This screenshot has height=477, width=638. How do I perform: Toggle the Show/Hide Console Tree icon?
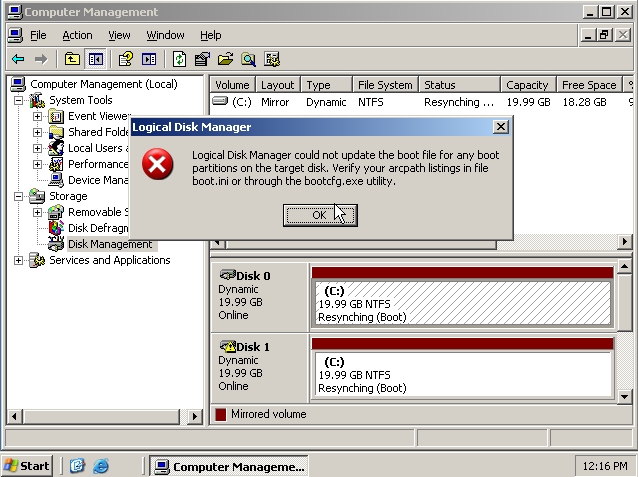pyautogui.click(x=96, y=59)
